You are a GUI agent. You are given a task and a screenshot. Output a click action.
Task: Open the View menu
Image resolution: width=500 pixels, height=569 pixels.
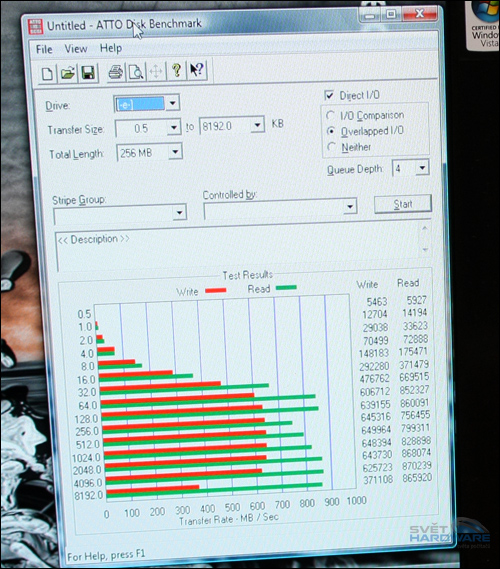(76, 49)
